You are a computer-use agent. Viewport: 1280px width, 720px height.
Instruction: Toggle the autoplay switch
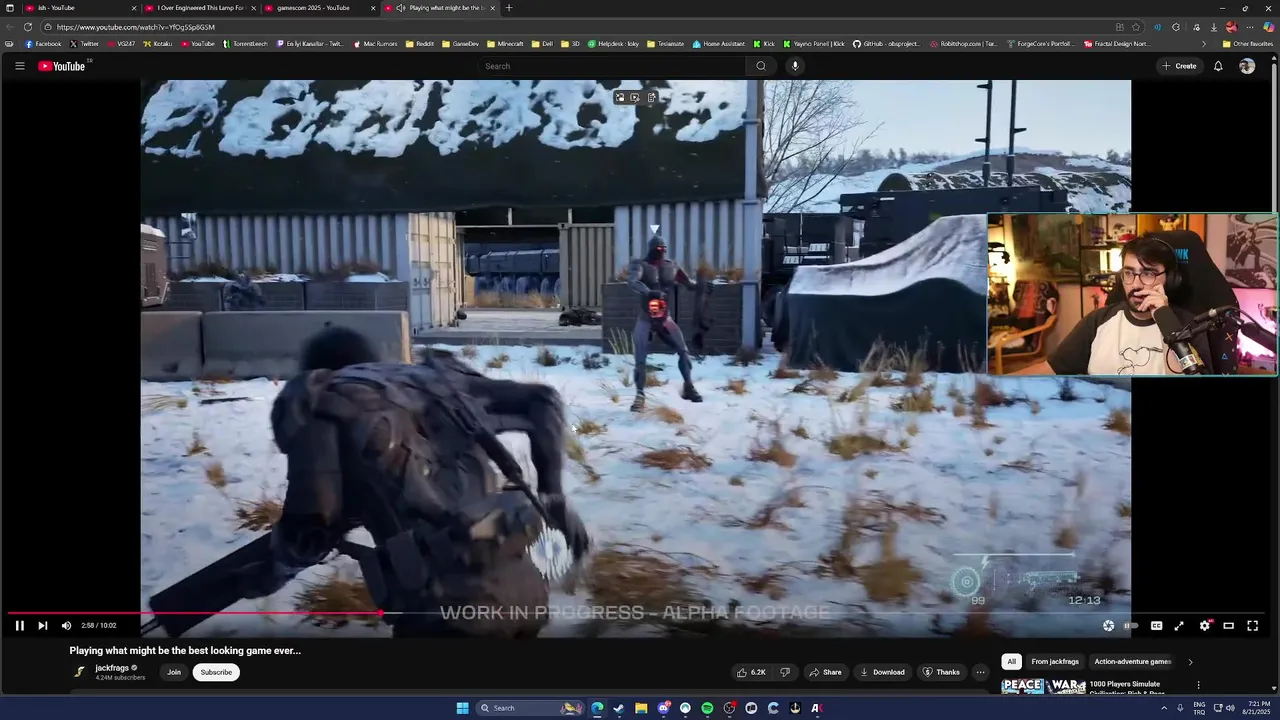tap(1132, 626)
